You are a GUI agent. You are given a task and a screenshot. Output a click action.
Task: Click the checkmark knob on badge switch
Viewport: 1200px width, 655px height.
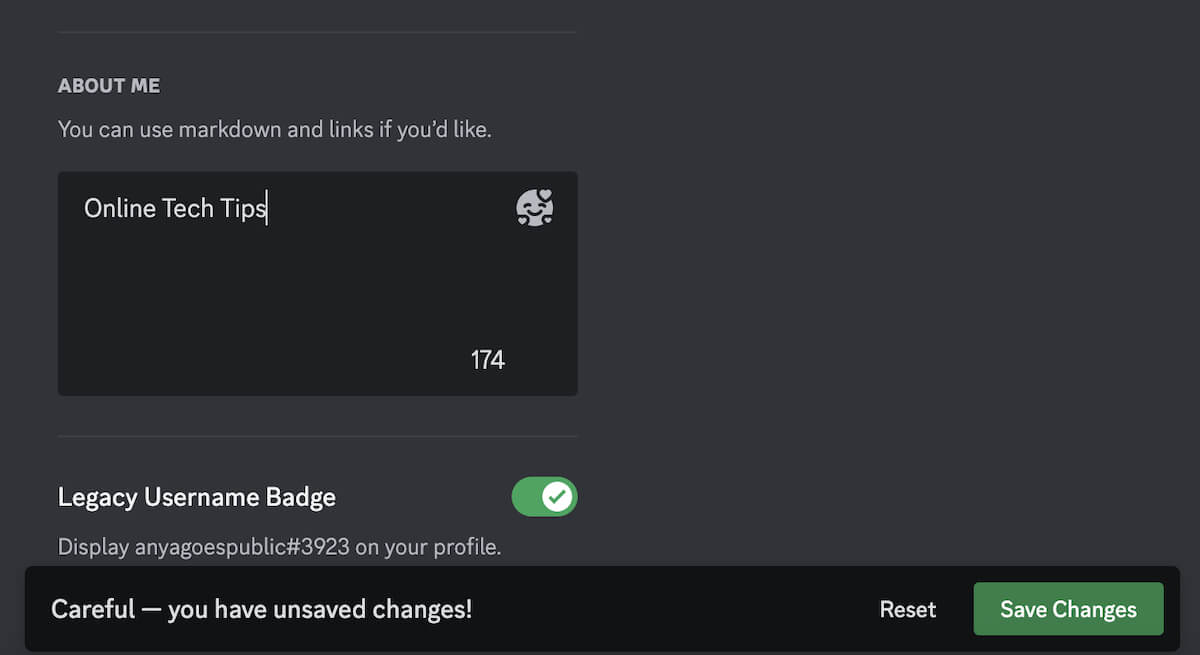[x=558, y=496]
